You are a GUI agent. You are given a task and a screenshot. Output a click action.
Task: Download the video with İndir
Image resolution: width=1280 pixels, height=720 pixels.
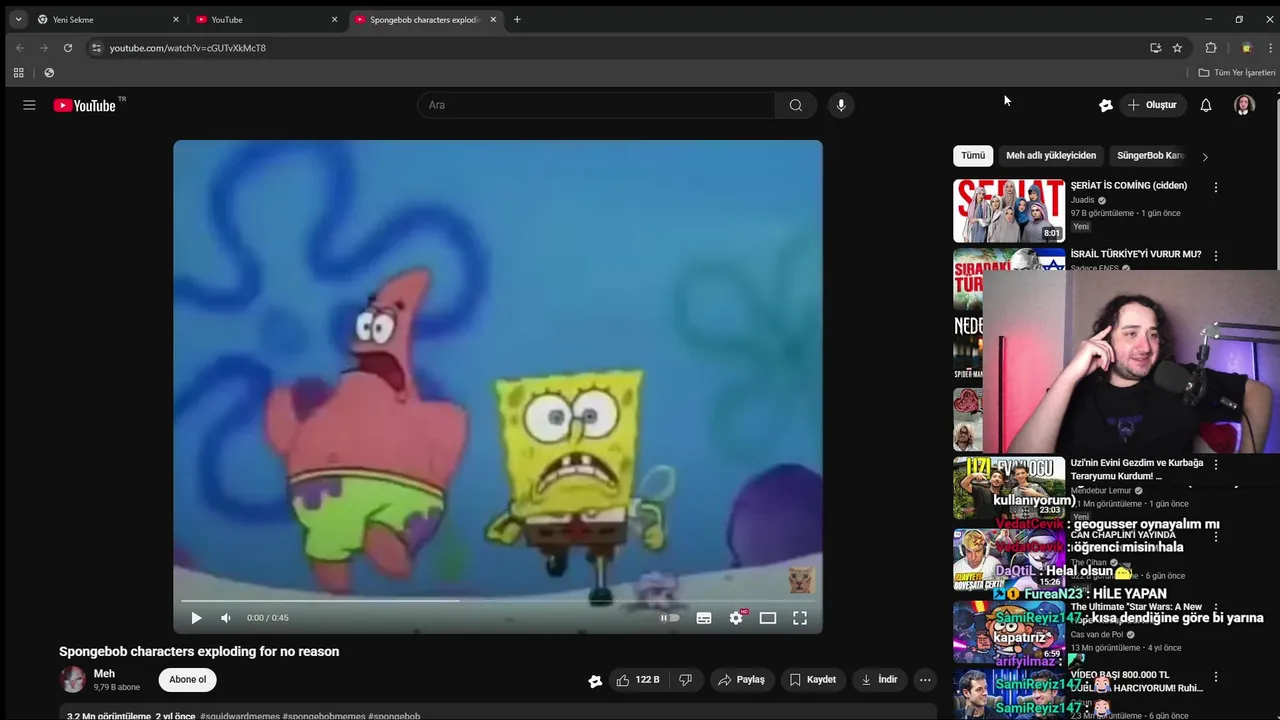[x=880, y=680]
